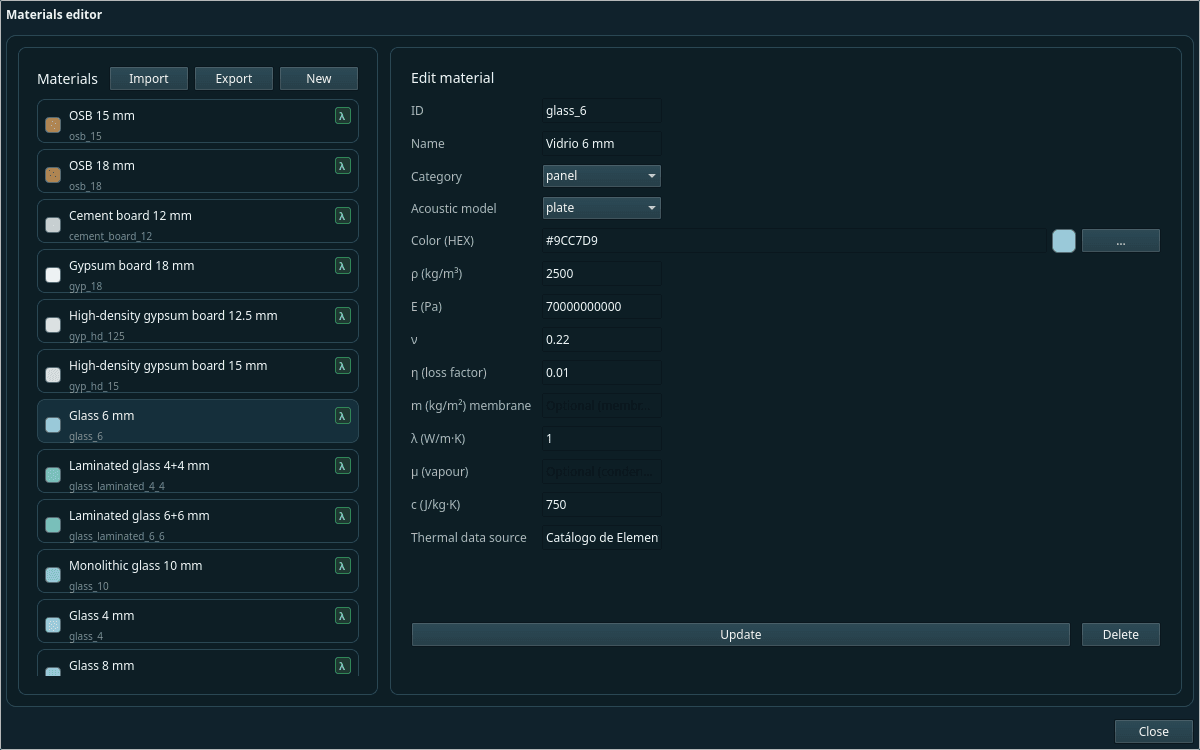Click lambda icon on Monolithic glass 10 mm
1200x750 pixels.
(x=343, y=566)
